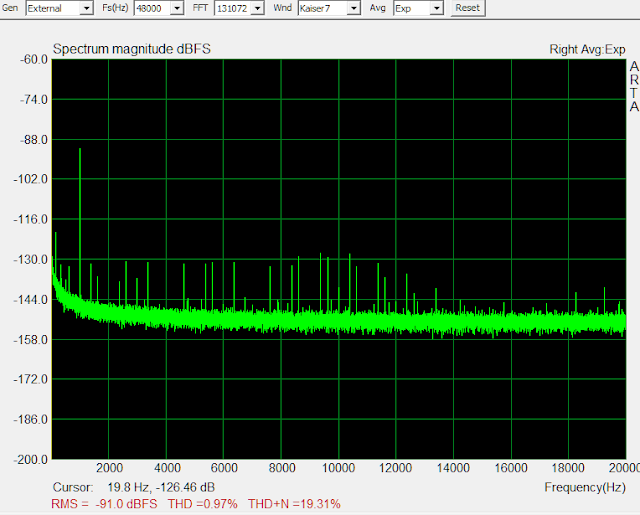
Task: Click the -88.0 y-axis label
Action: click(33, 140)
